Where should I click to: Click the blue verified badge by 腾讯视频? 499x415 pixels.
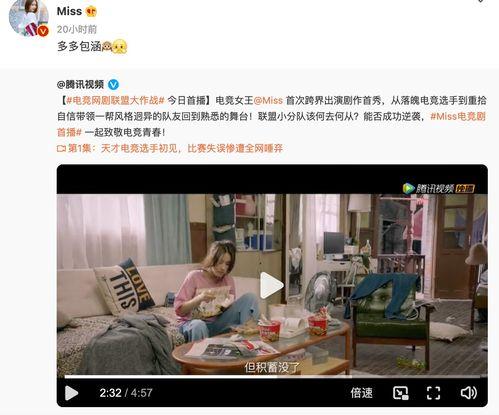[113, 85]
